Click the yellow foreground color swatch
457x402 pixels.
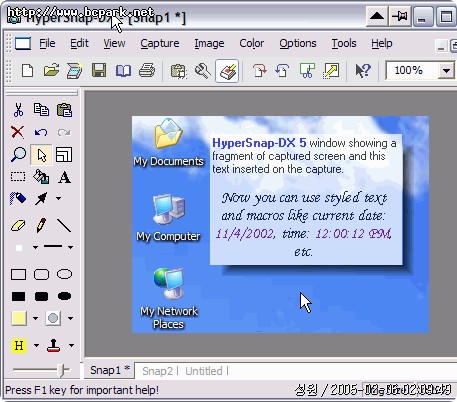click(x=19, y=318)
